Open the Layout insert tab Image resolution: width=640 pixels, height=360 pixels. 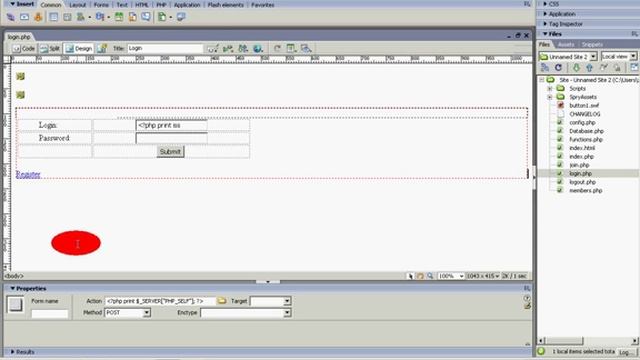coord(77,5)
